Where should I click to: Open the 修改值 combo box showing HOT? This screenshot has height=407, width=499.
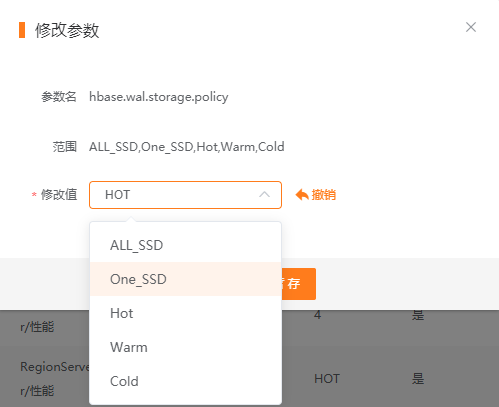click(x=185, y=195)
